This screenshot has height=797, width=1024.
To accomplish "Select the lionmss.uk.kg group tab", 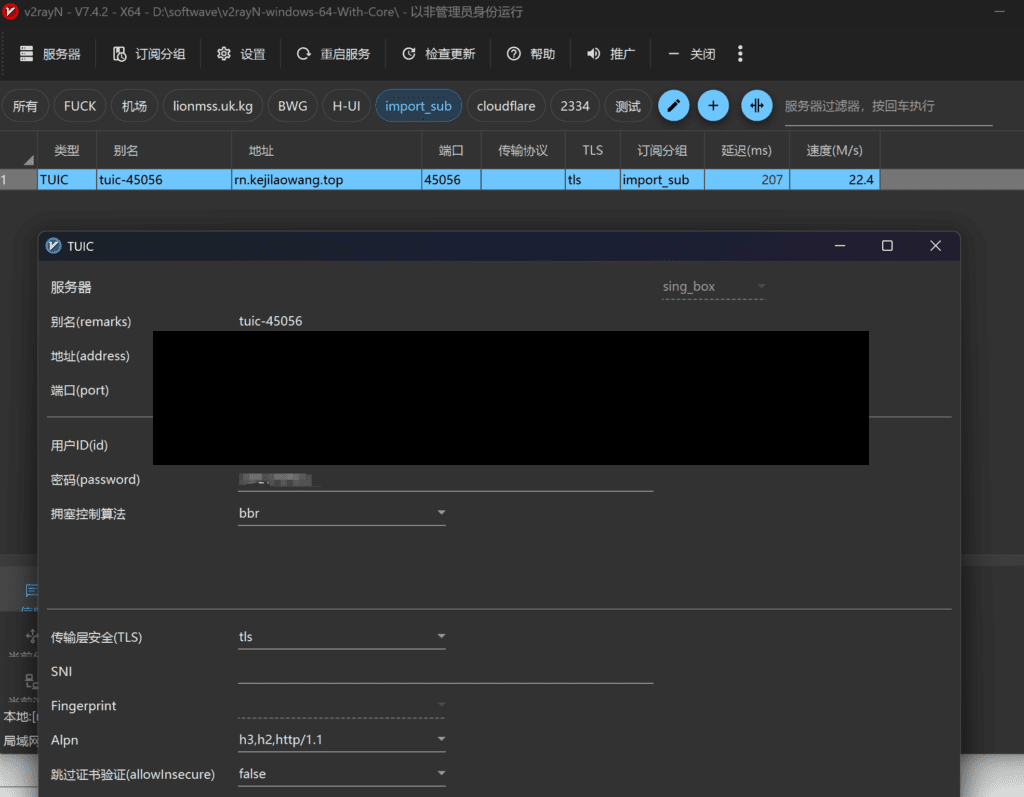I will tap(213, 106).
